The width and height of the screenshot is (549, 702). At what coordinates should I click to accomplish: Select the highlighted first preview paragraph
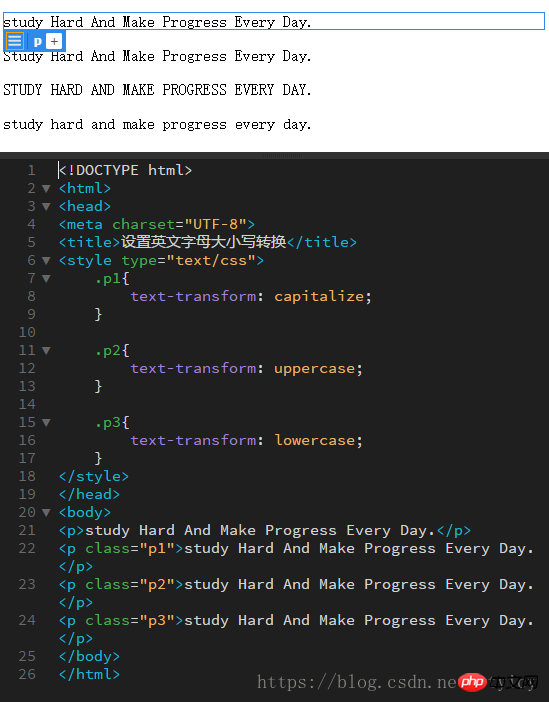point(274,21)
